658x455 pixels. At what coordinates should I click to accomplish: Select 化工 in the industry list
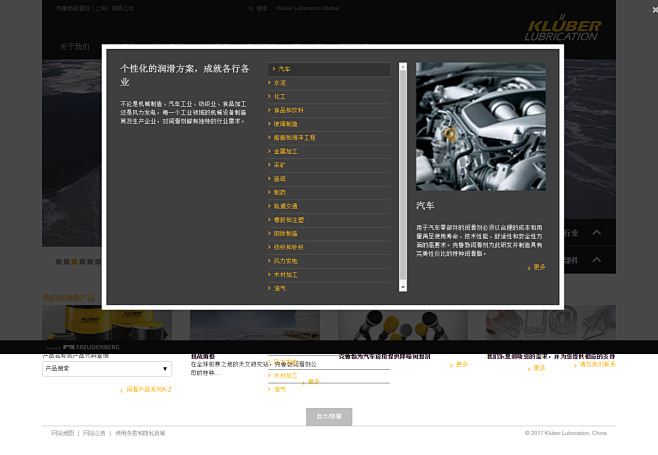(x=329, y=97)
